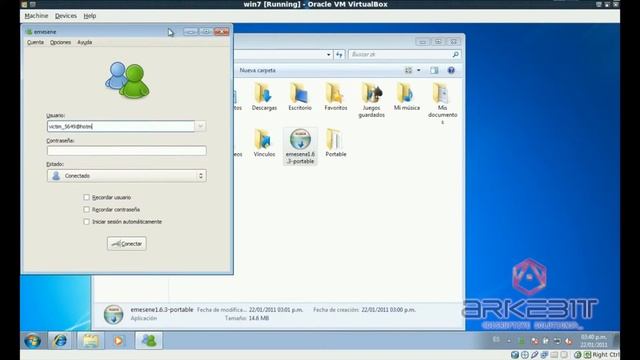Click the VirtualBox USB status icon
640x360 pixels.
[x=535, y=355]
